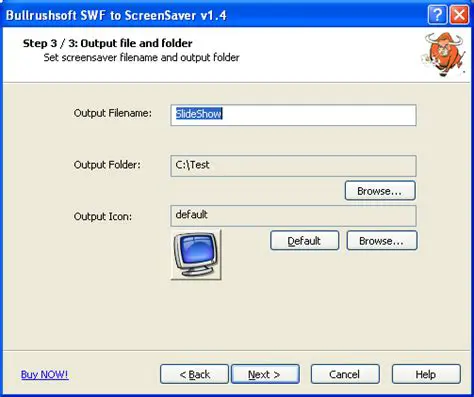Click the monitor screensaver icon preview
Screen dimensions: 474x397
(196, 254)
